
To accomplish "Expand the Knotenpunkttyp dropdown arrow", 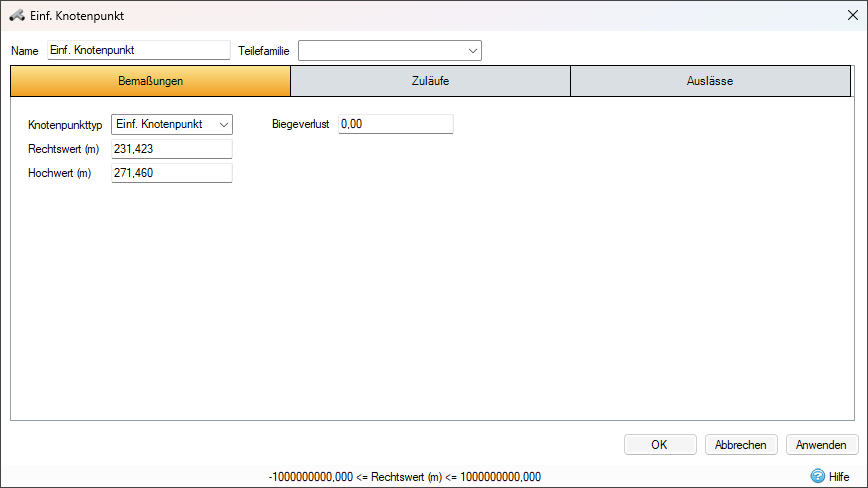I will pos(224,124).
